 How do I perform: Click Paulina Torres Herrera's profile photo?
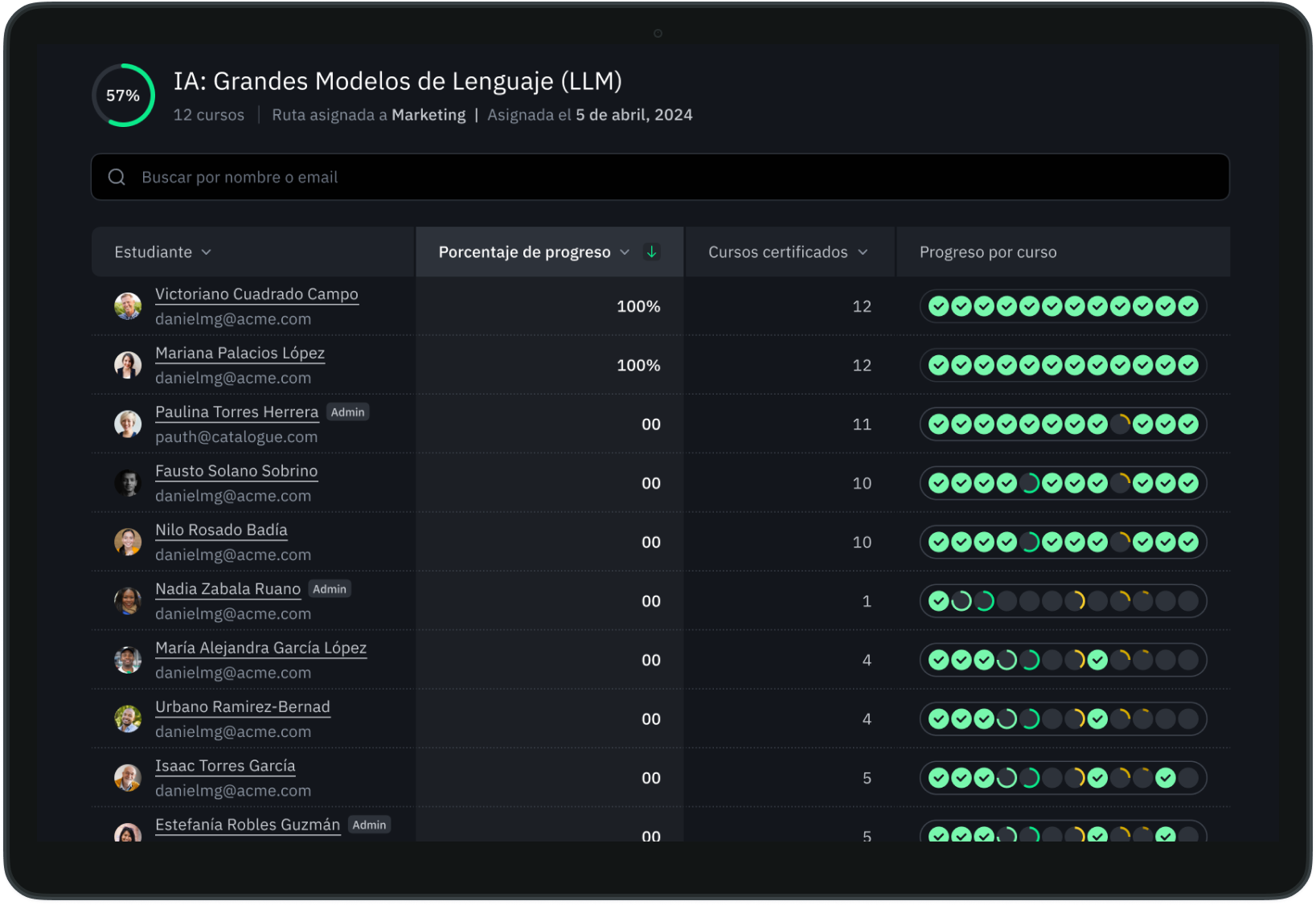(x=128, y=424)
